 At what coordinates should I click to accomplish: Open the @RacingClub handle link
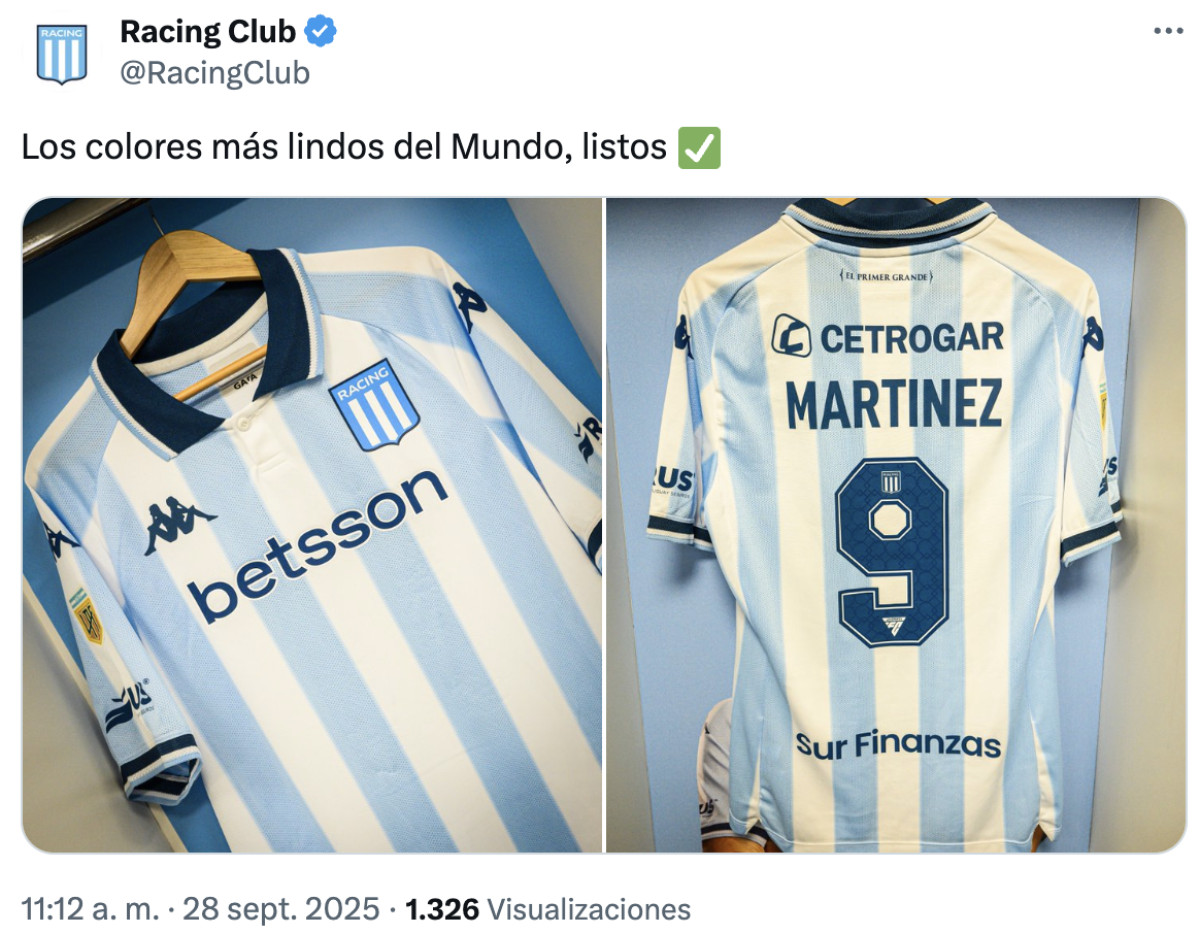click(215, 73)
